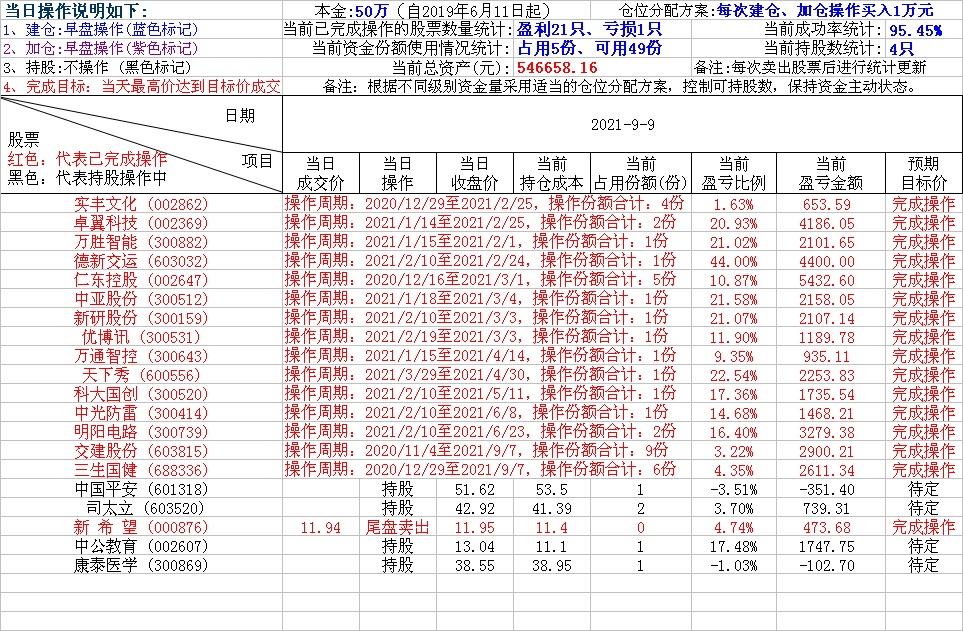Select the 新研股份 (300159) cell
Screen dimensions: 963x631
tap(141, 318)
